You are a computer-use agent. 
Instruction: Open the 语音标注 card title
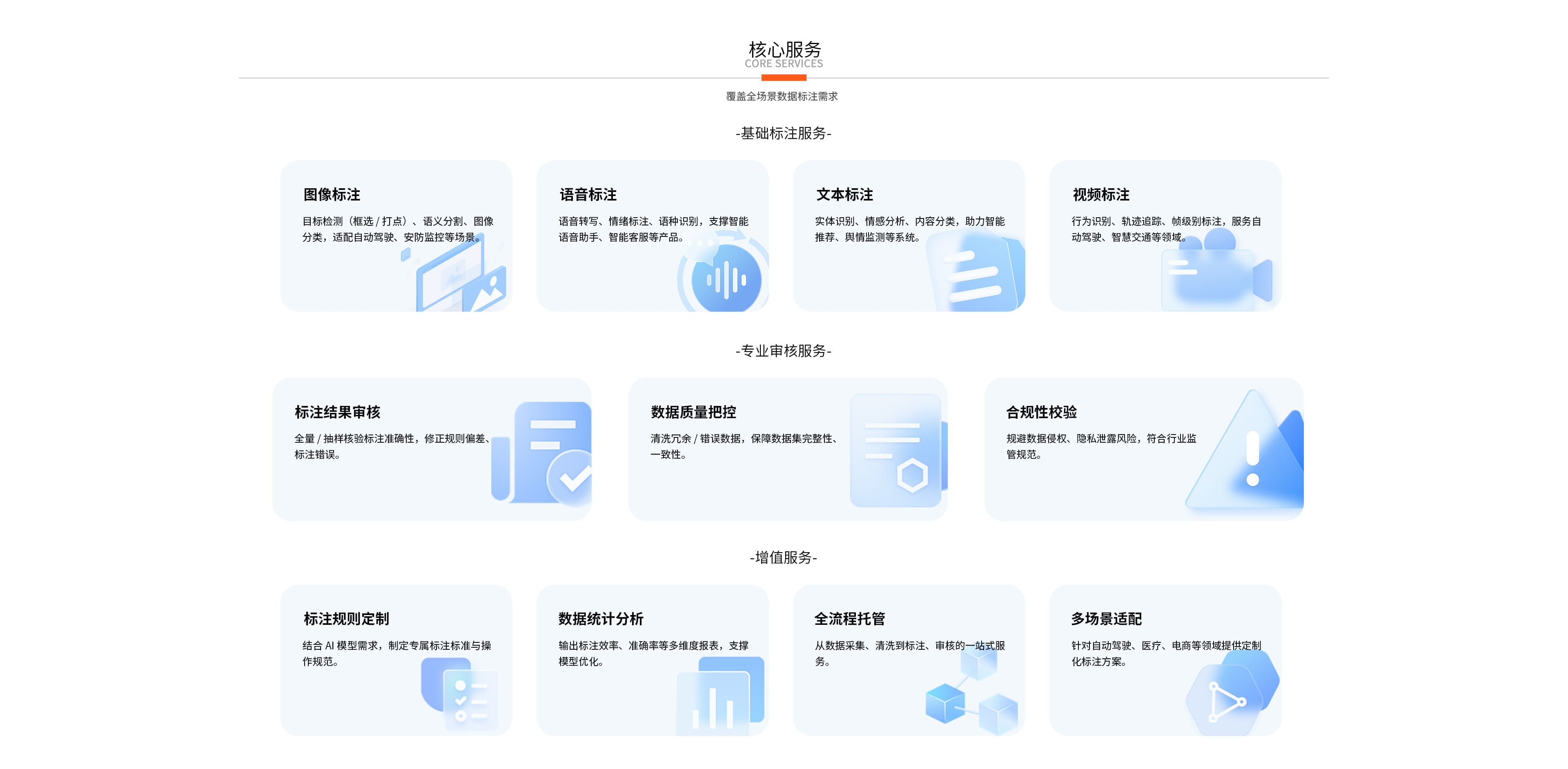click(588, 195)
